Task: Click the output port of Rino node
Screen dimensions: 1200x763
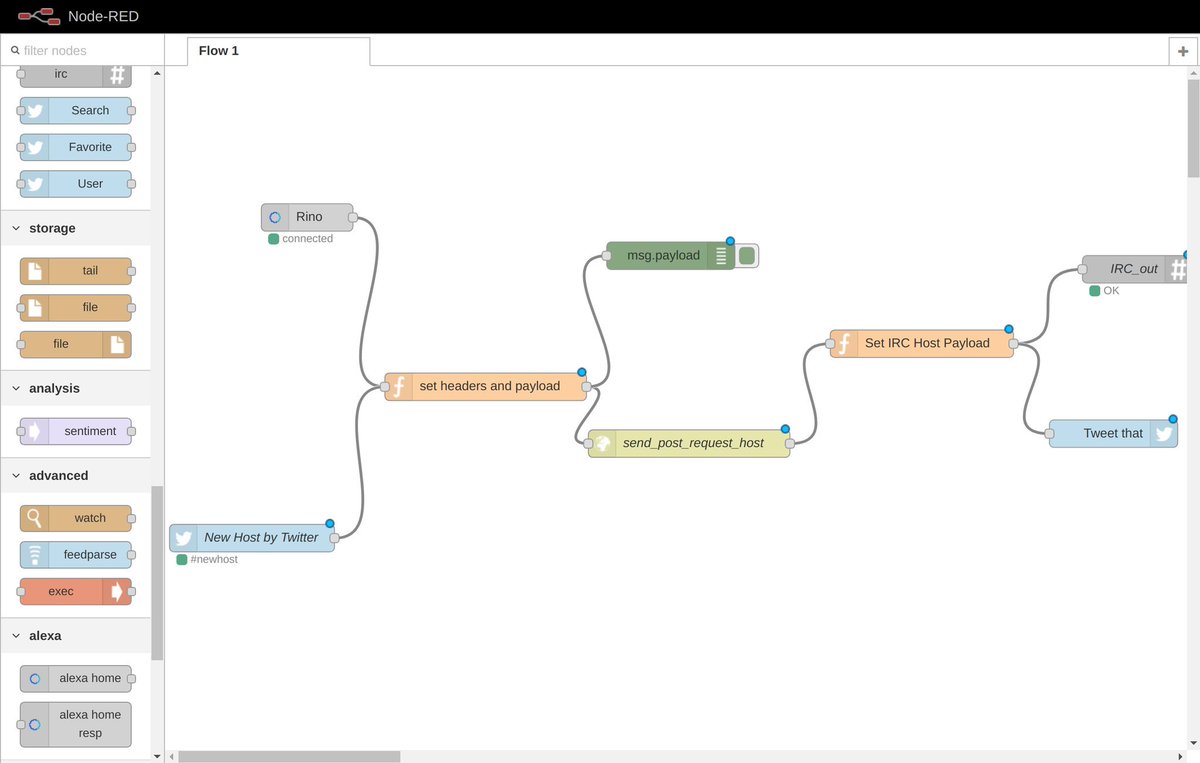Action: tap(353, 217)
